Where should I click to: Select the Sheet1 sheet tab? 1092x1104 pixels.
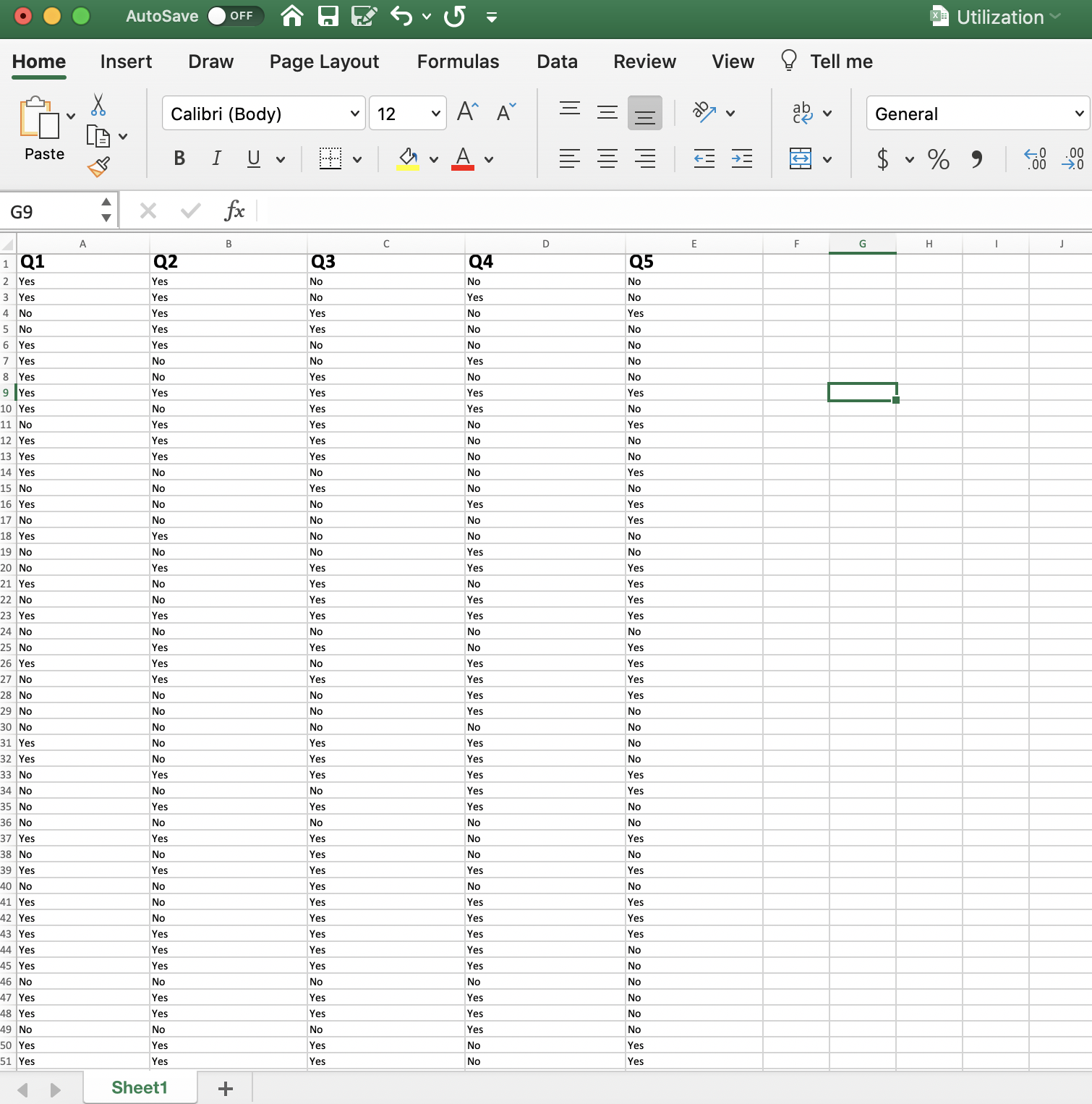click(140, 1087)
